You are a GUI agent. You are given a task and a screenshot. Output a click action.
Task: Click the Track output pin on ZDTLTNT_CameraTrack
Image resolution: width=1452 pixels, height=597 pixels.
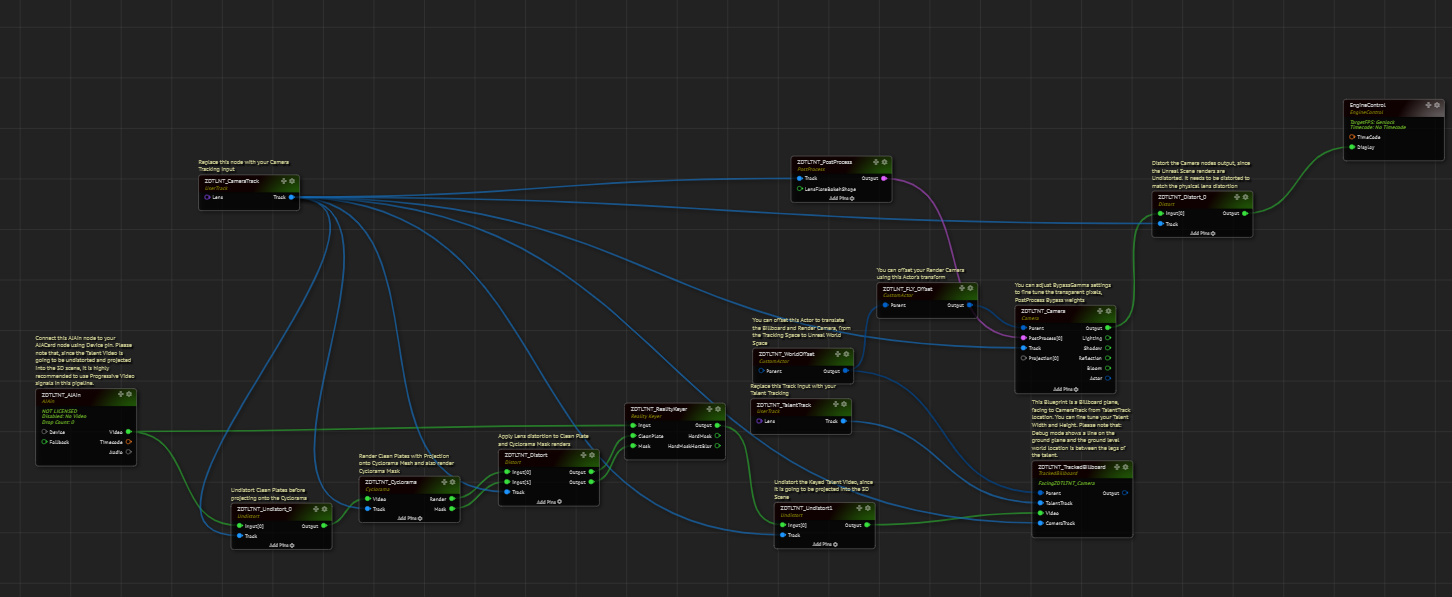tap(292, 197)
